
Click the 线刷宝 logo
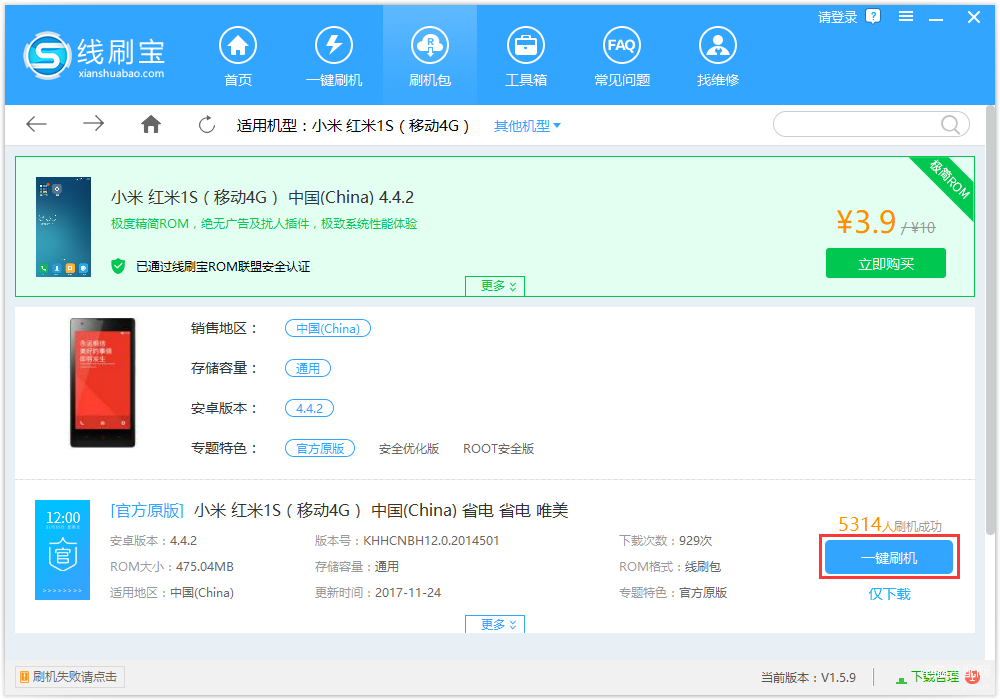(x=94, y=56)
